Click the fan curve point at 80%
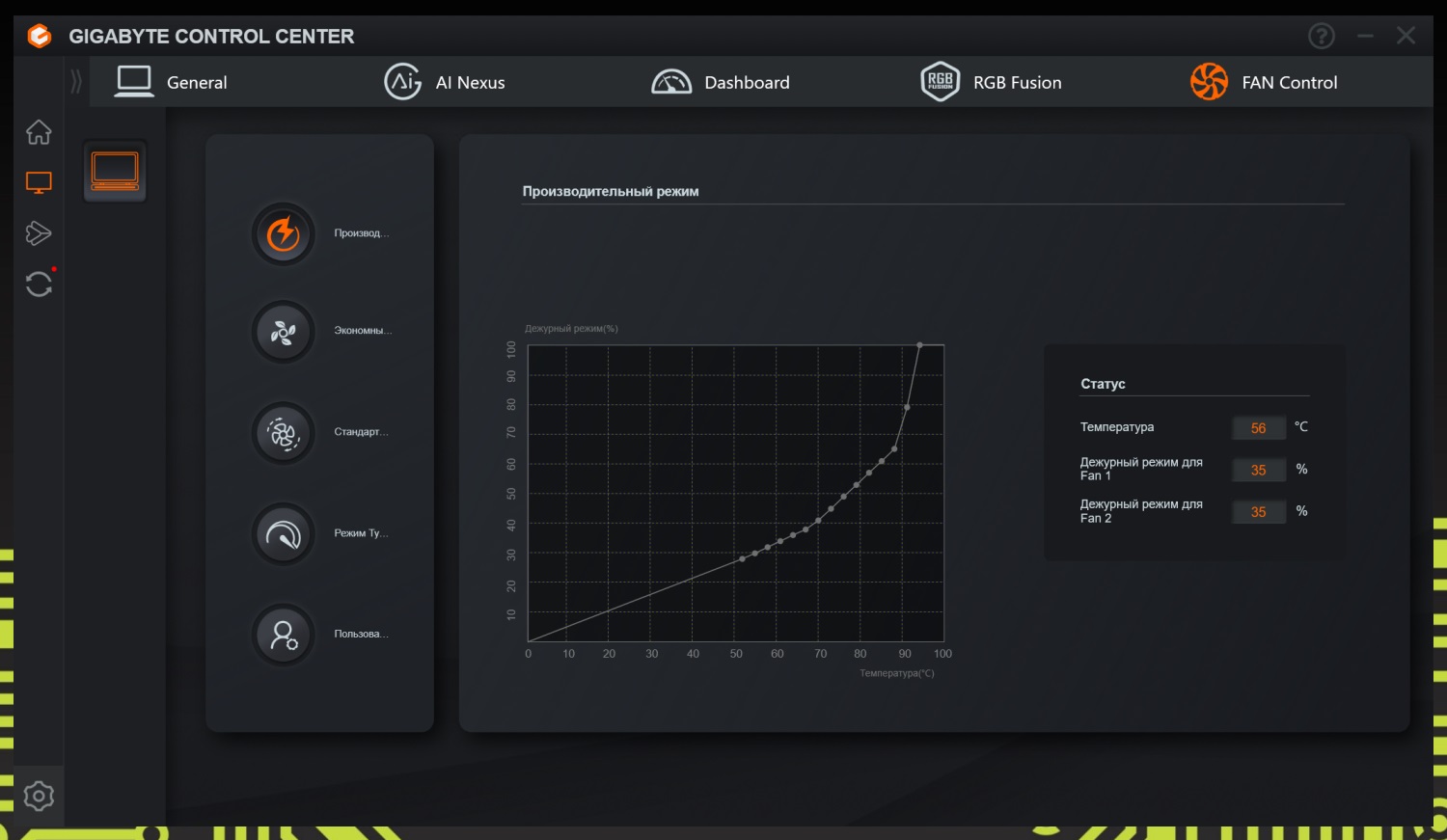Viewport: 1447px width, 840px height. (x=907, y=407)
